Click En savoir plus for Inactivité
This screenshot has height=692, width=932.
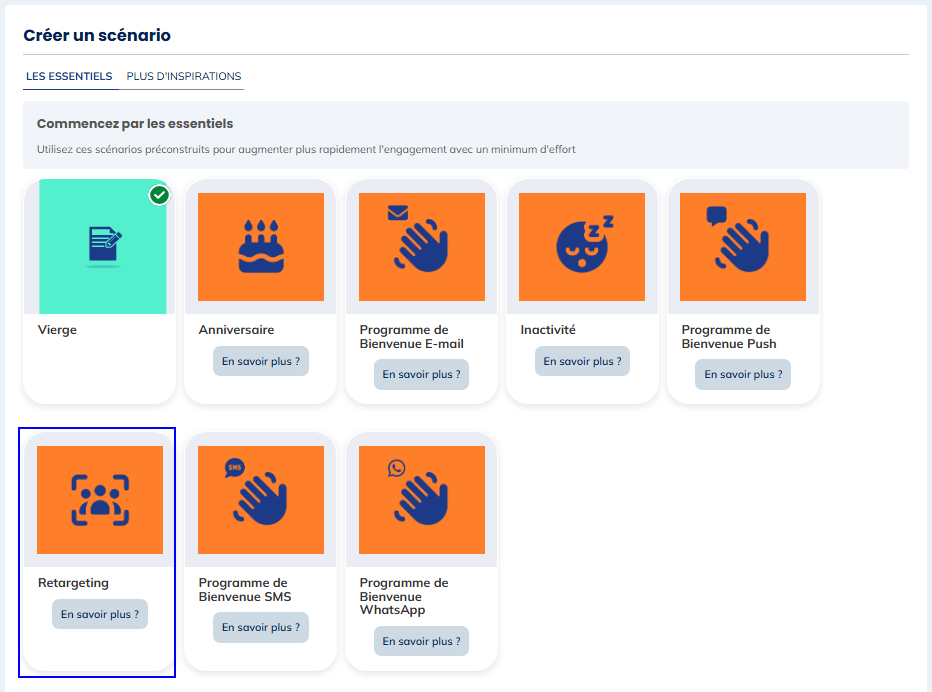click(582, 361)
